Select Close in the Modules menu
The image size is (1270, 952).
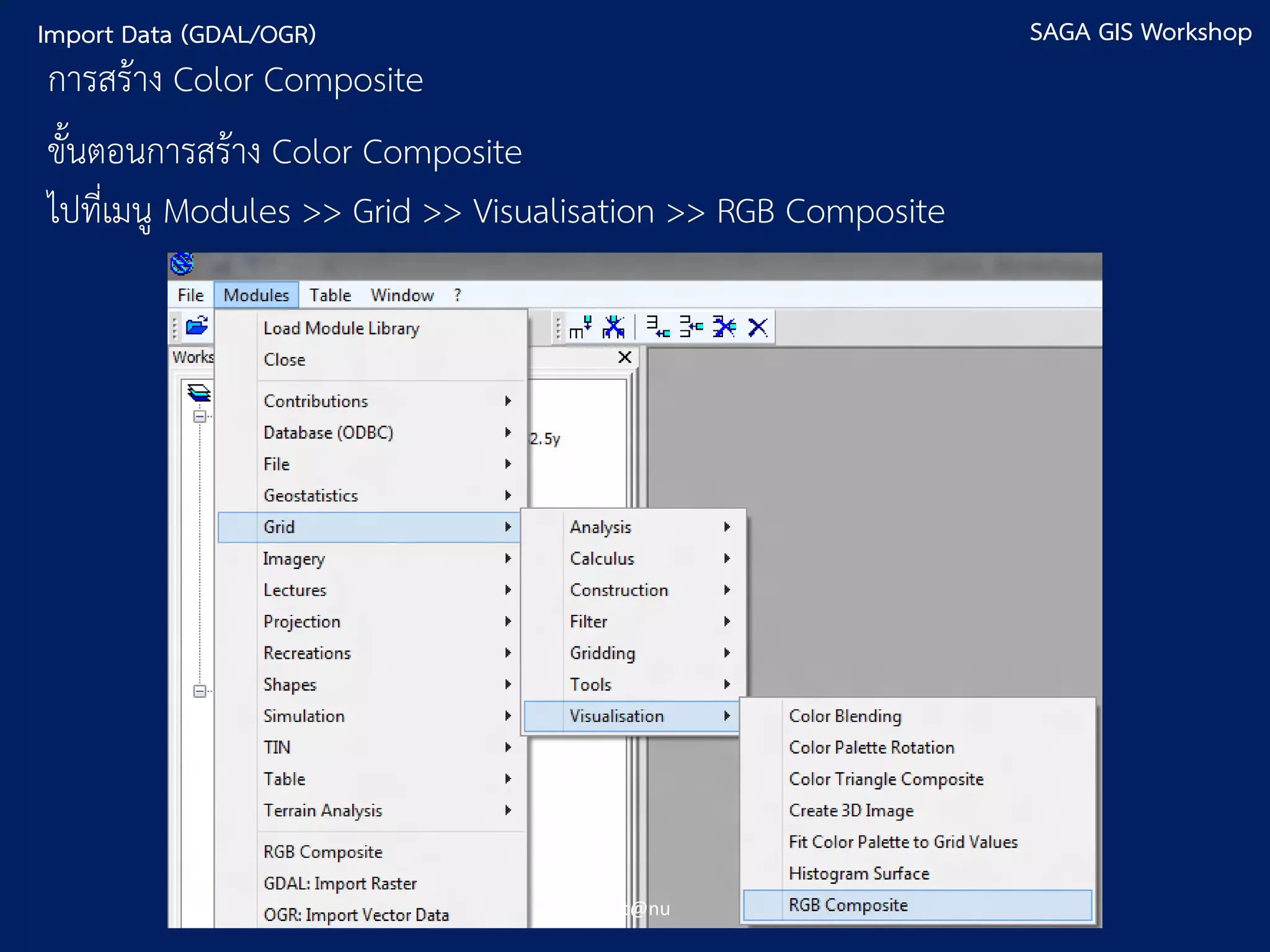(371, 360)
